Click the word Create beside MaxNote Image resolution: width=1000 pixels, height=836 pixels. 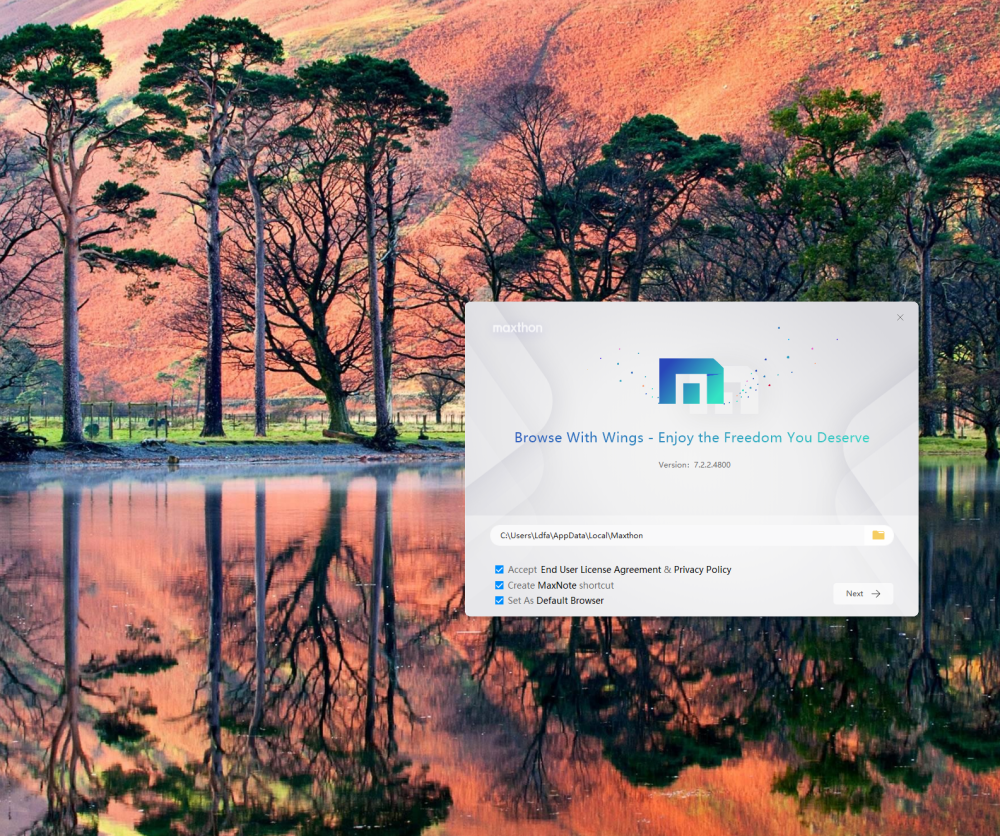(521, 585)
